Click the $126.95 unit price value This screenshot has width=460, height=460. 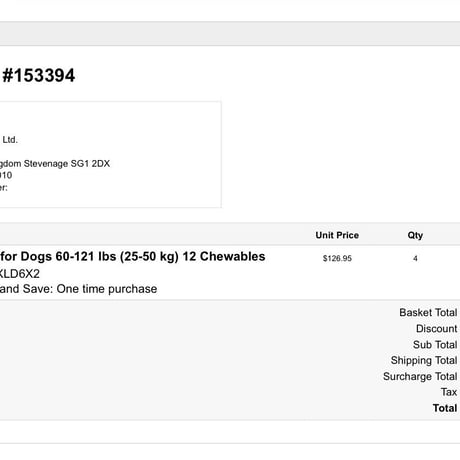[x=337, y=258]
